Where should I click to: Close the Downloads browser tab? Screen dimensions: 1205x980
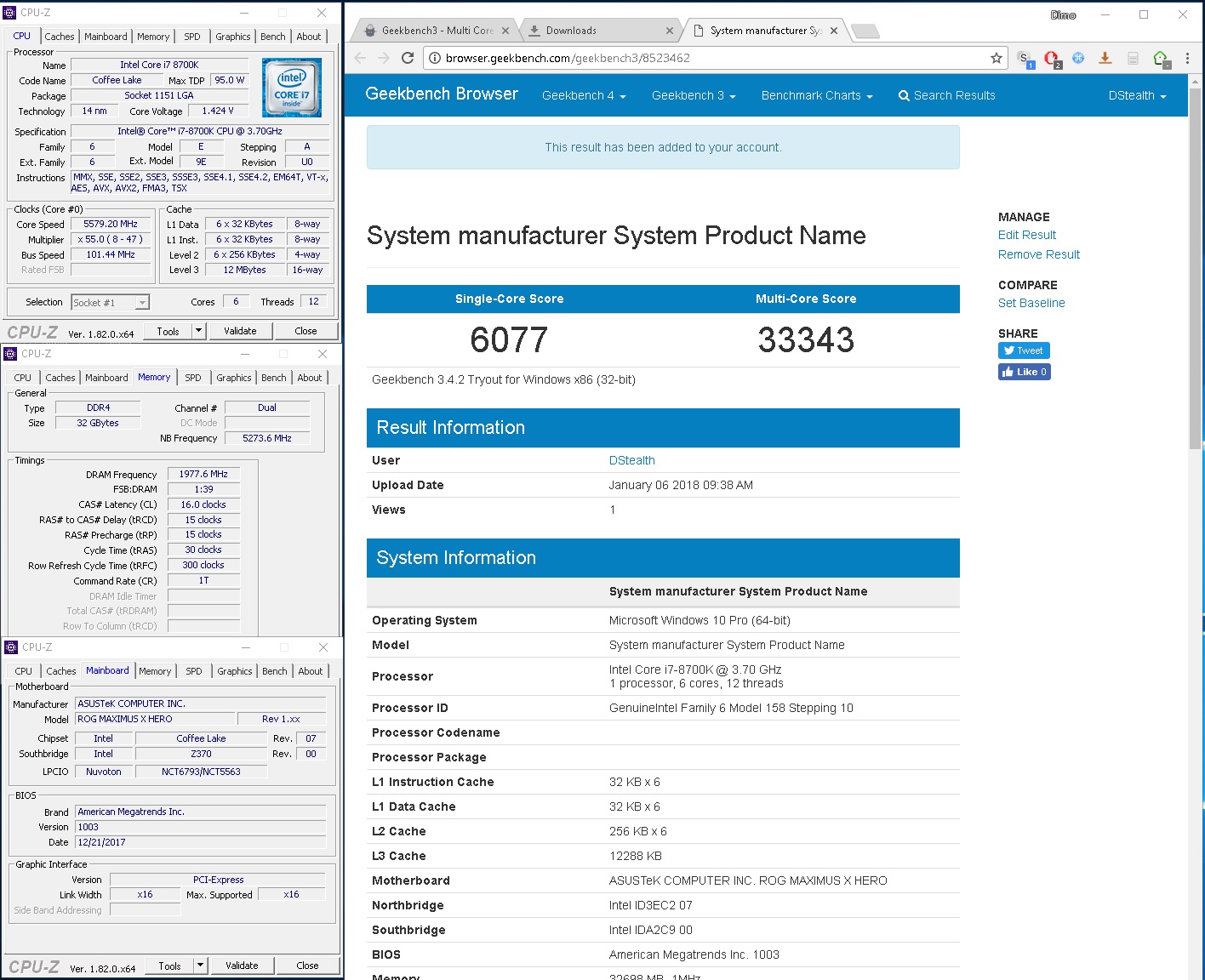670,31
